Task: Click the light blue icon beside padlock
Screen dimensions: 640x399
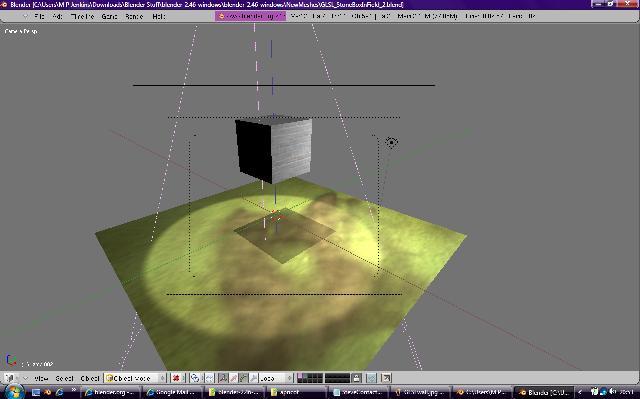Action: coord(371,378)
